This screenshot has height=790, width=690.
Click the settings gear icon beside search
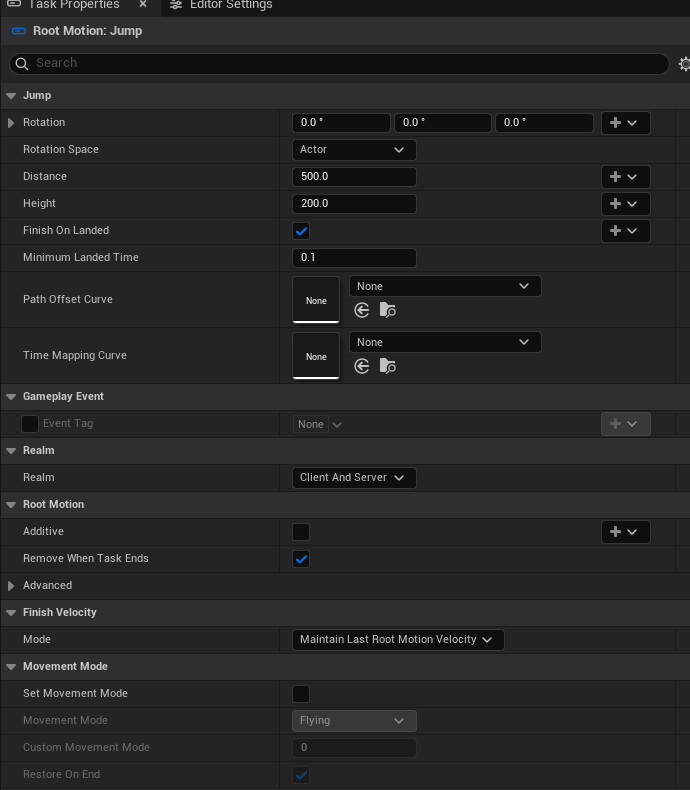click(x=684, y=64)
